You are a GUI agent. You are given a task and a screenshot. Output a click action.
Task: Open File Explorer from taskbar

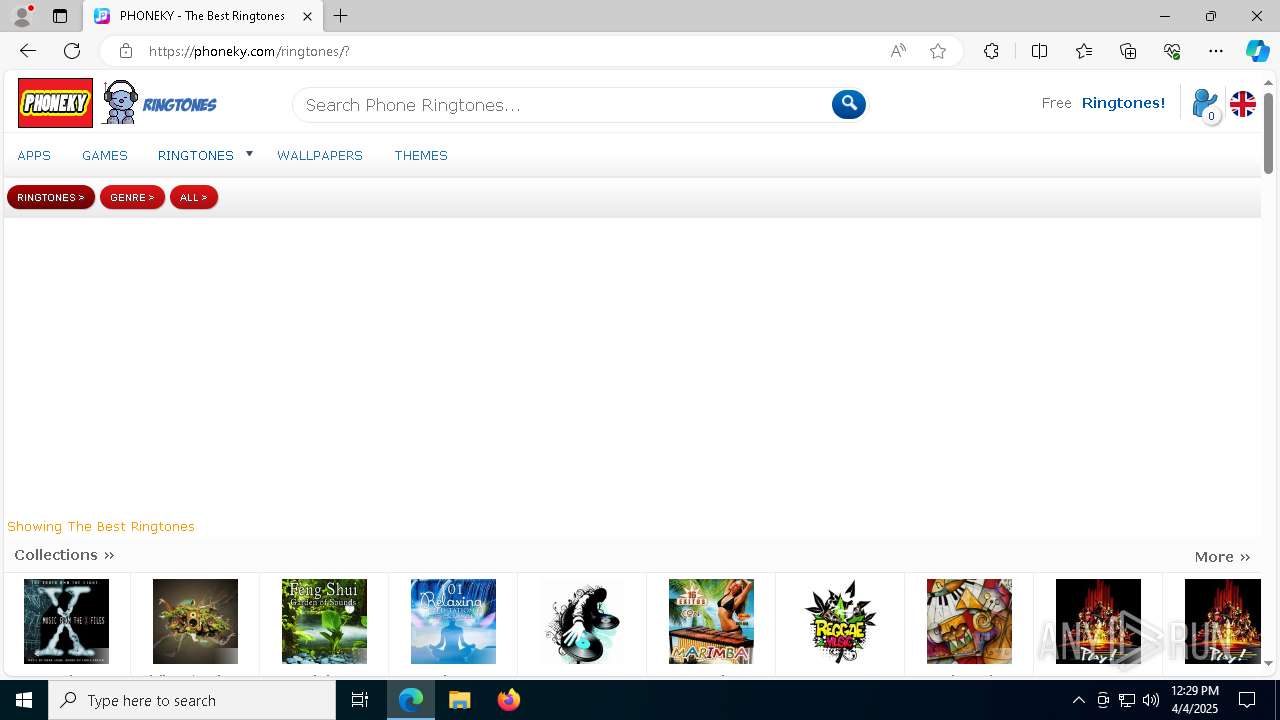pos(460,700)
